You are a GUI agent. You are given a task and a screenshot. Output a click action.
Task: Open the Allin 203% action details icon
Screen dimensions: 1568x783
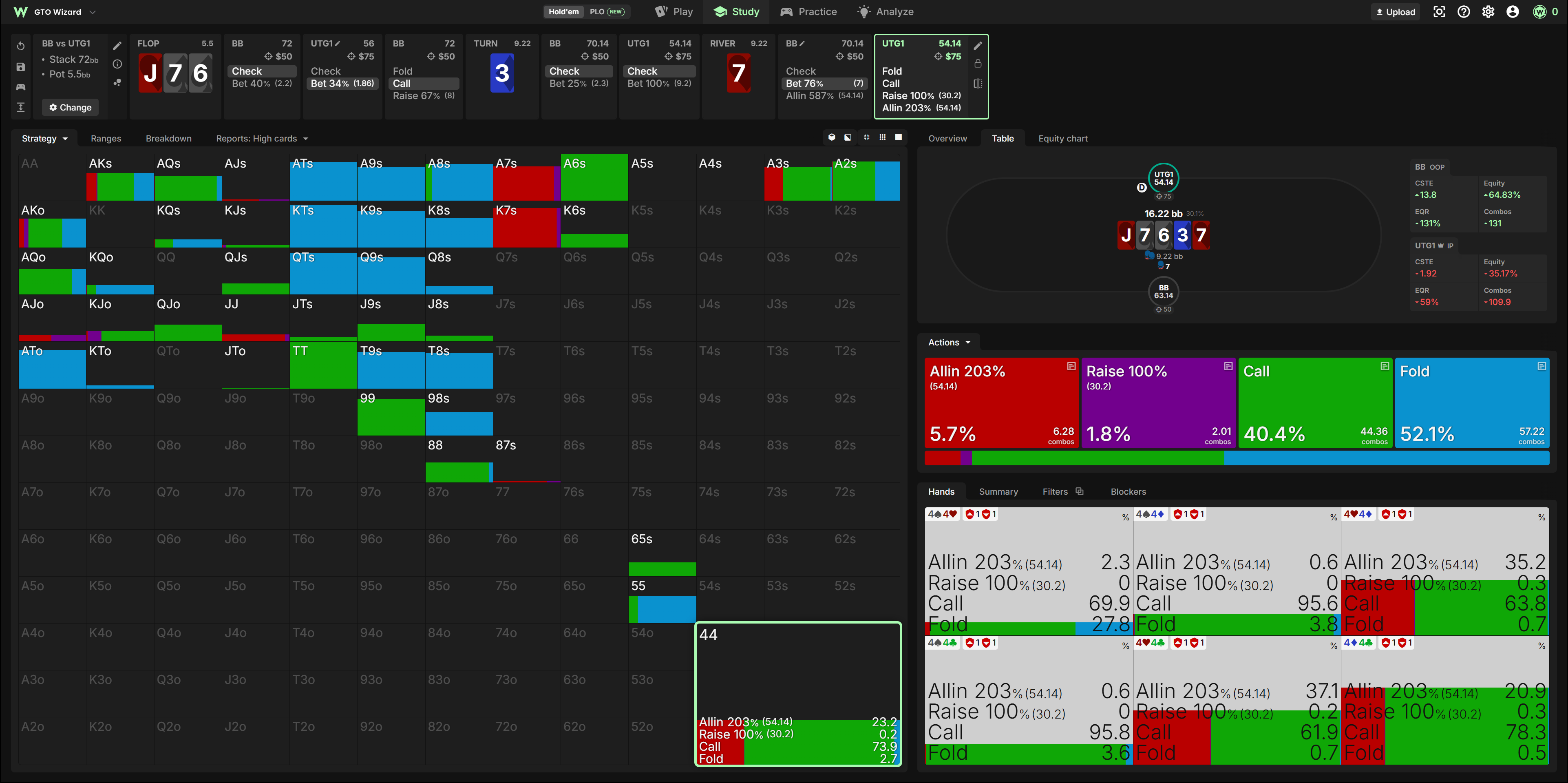click(1071, 366)
